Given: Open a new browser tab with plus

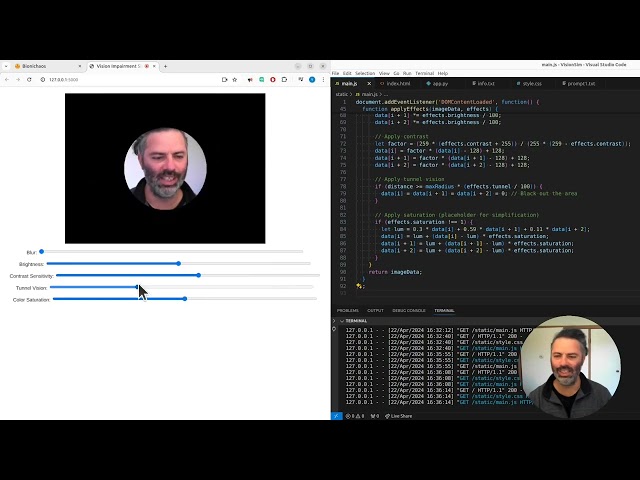Looking at the screenshot, I should tap(167, 66).
